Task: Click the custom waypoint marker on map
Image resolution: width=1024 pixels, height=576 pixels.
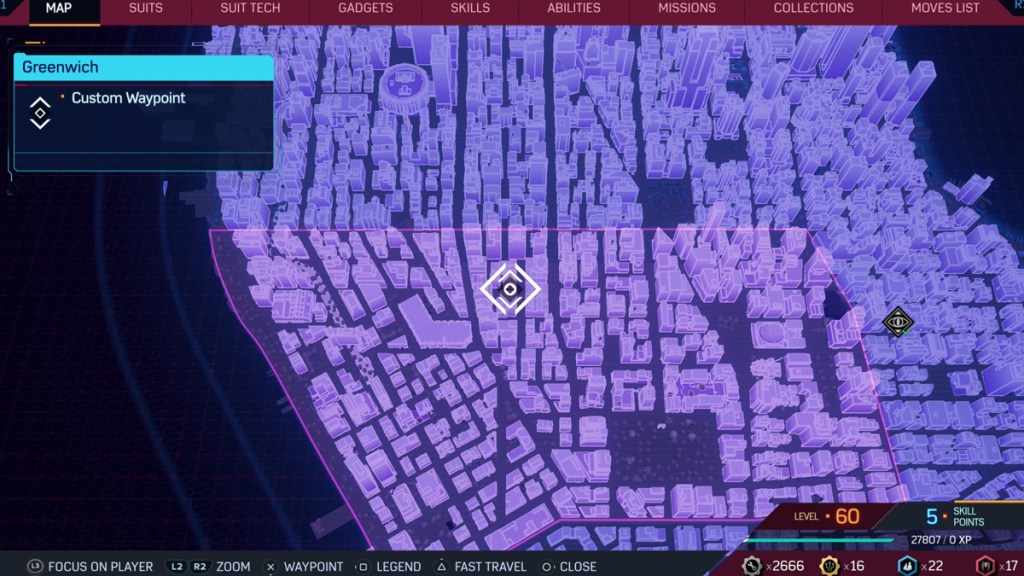Action: [x=510, y=289]
